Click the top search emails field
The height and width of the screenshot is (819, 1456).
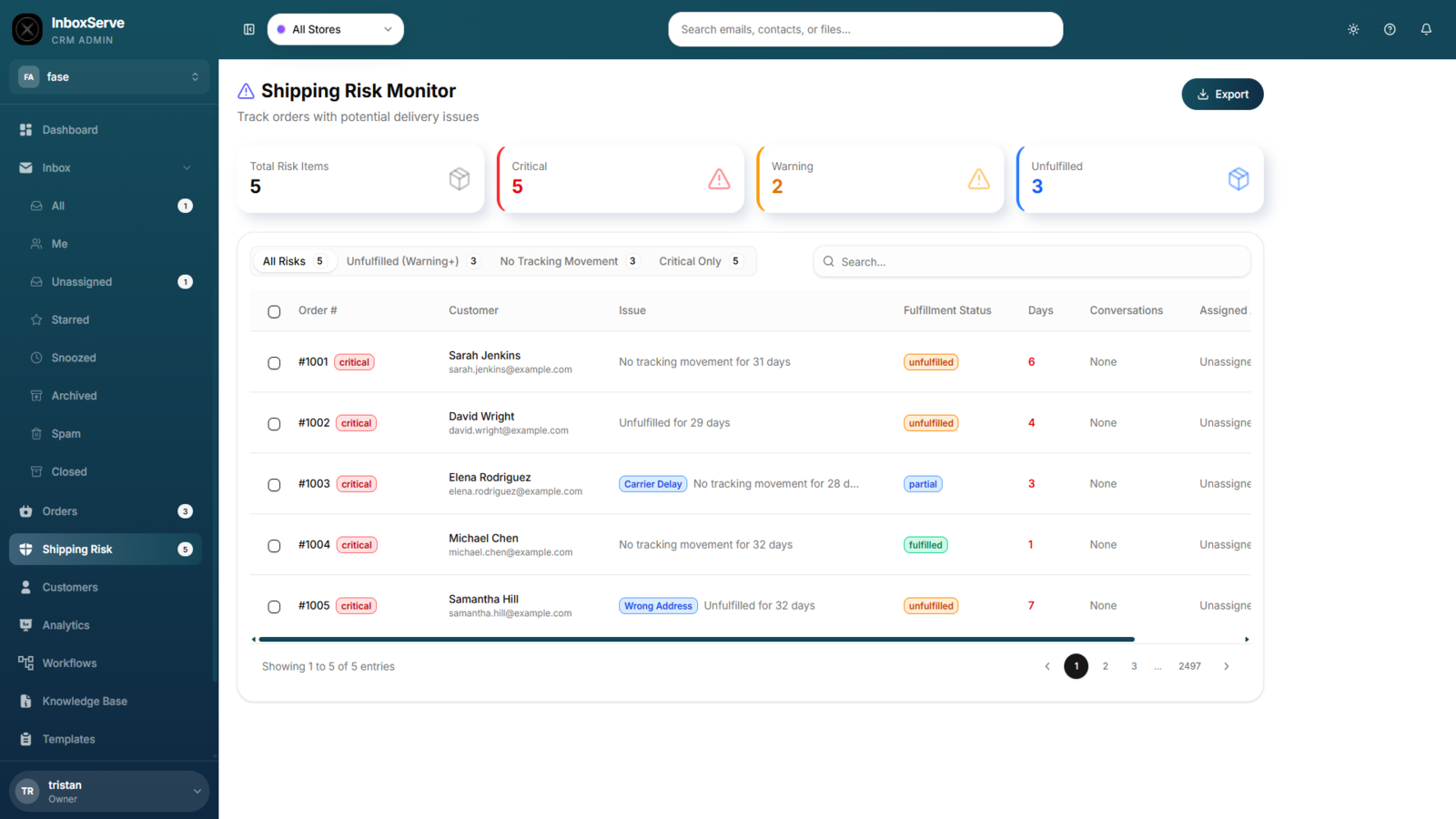pos(865,29)
